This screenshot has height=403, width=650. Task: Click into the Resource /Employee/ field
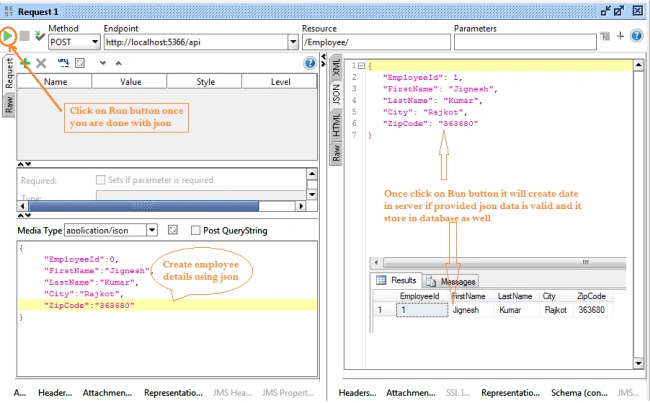pos(376,42)
